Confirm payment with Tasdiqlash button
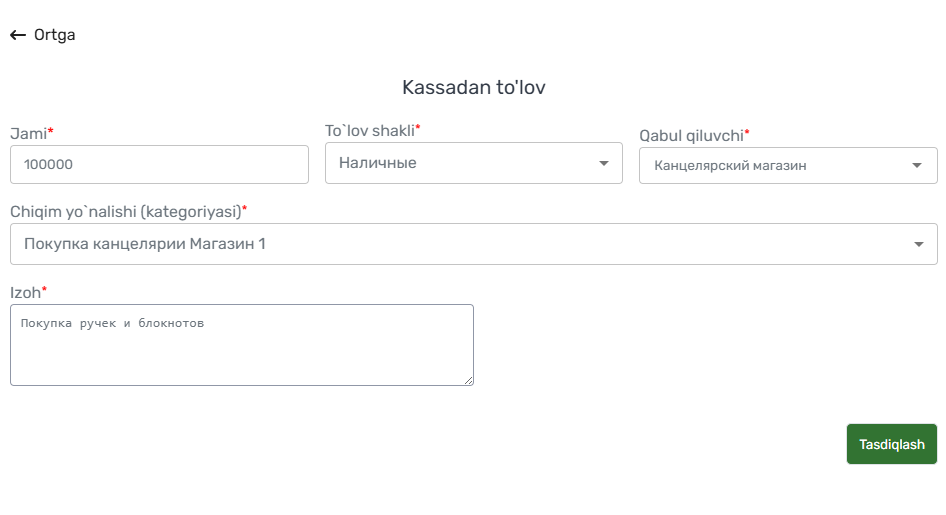Screen dimensions: 946x515 (892, 444)
